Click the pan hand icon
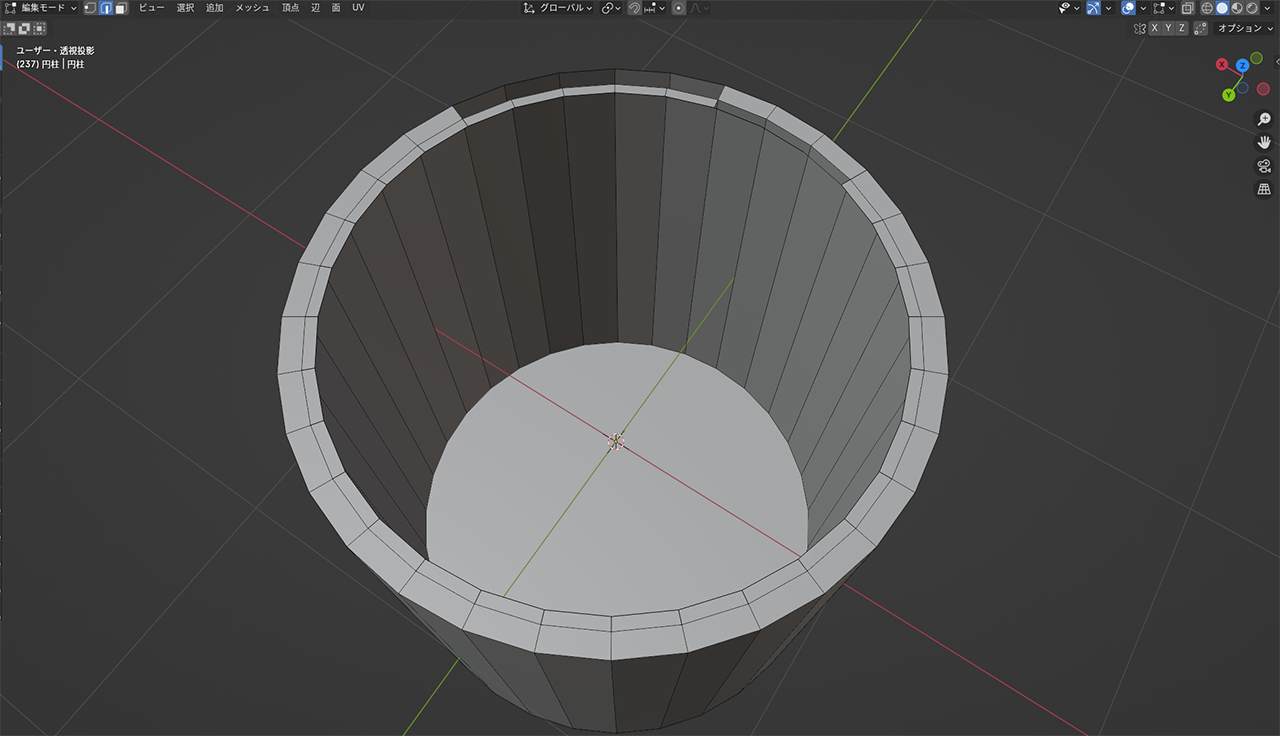 click(x=1264, y=143)
